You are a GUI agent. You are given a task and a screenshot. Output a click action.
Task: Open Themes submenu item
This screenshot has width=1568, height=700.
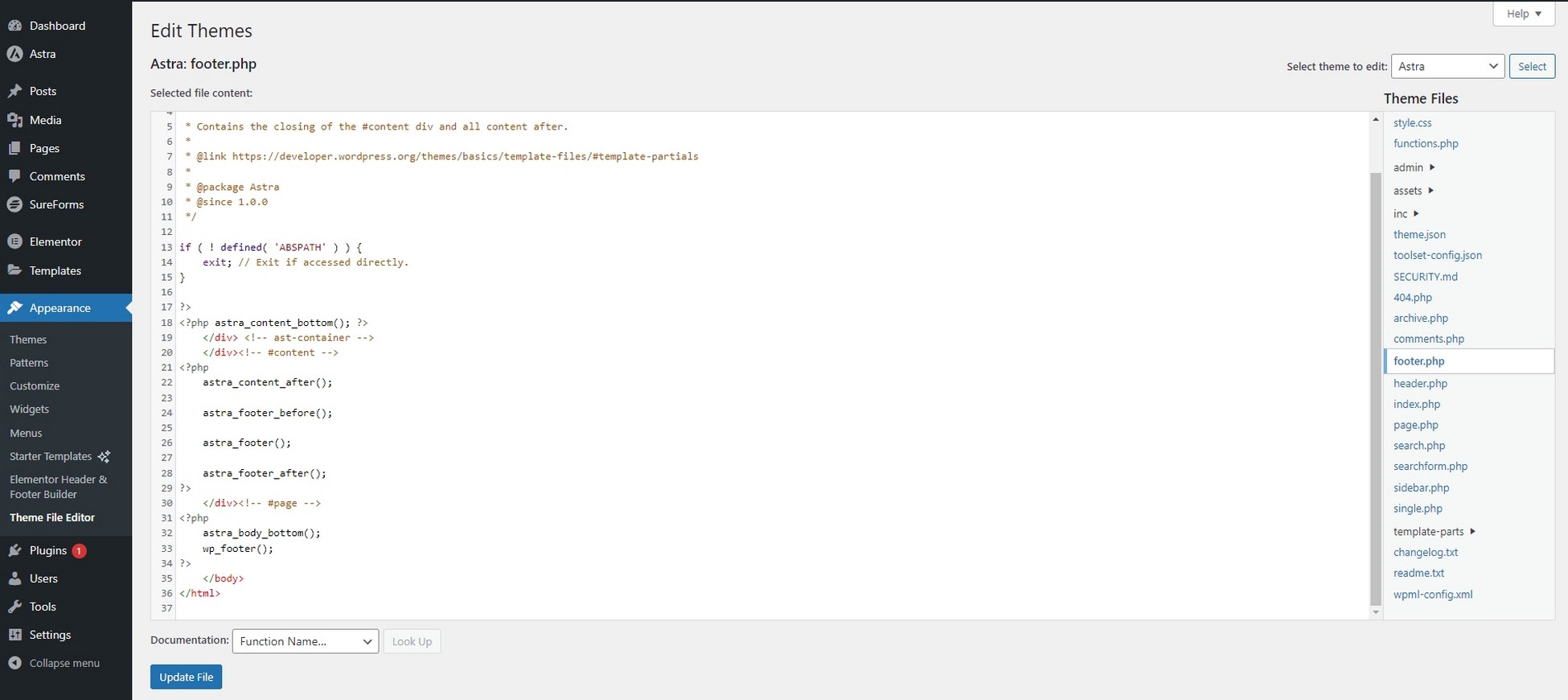tap(28, 340)
